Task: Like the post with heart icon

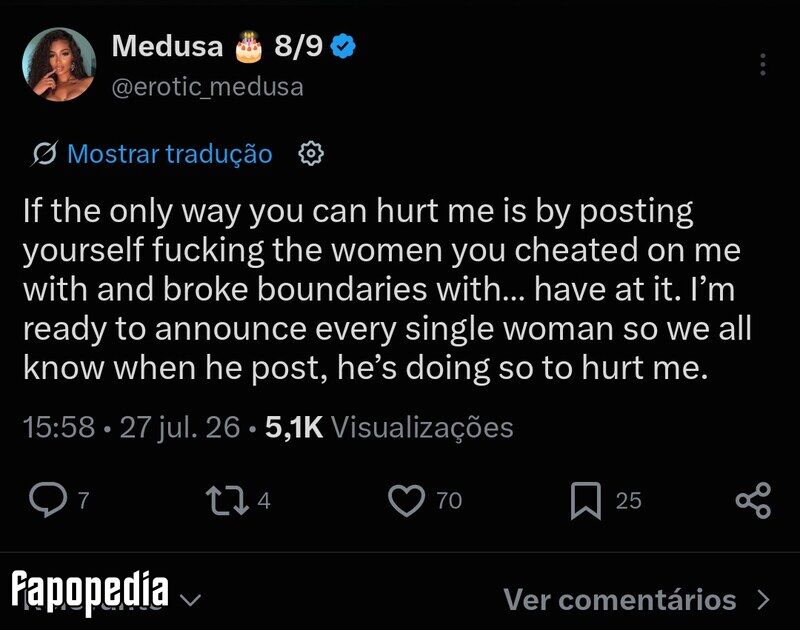Action: (407, 500)
